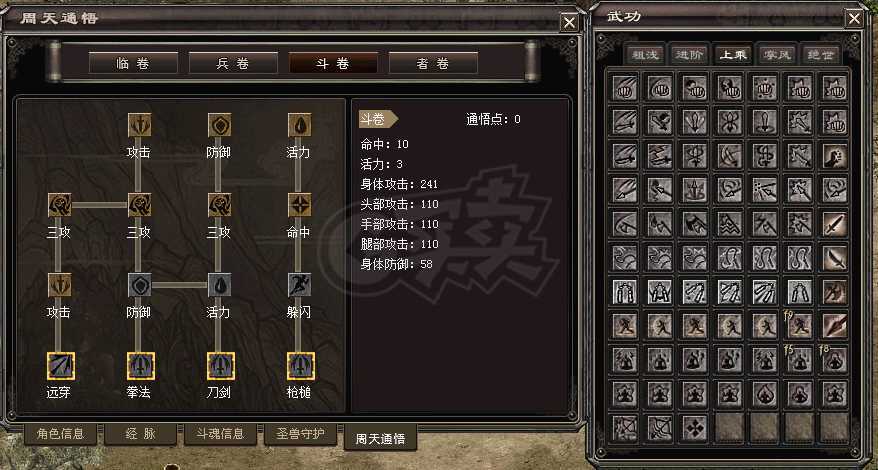Click the 命中 node icon
This screenshot has height=470, width=878.
[x=300, y=205]
